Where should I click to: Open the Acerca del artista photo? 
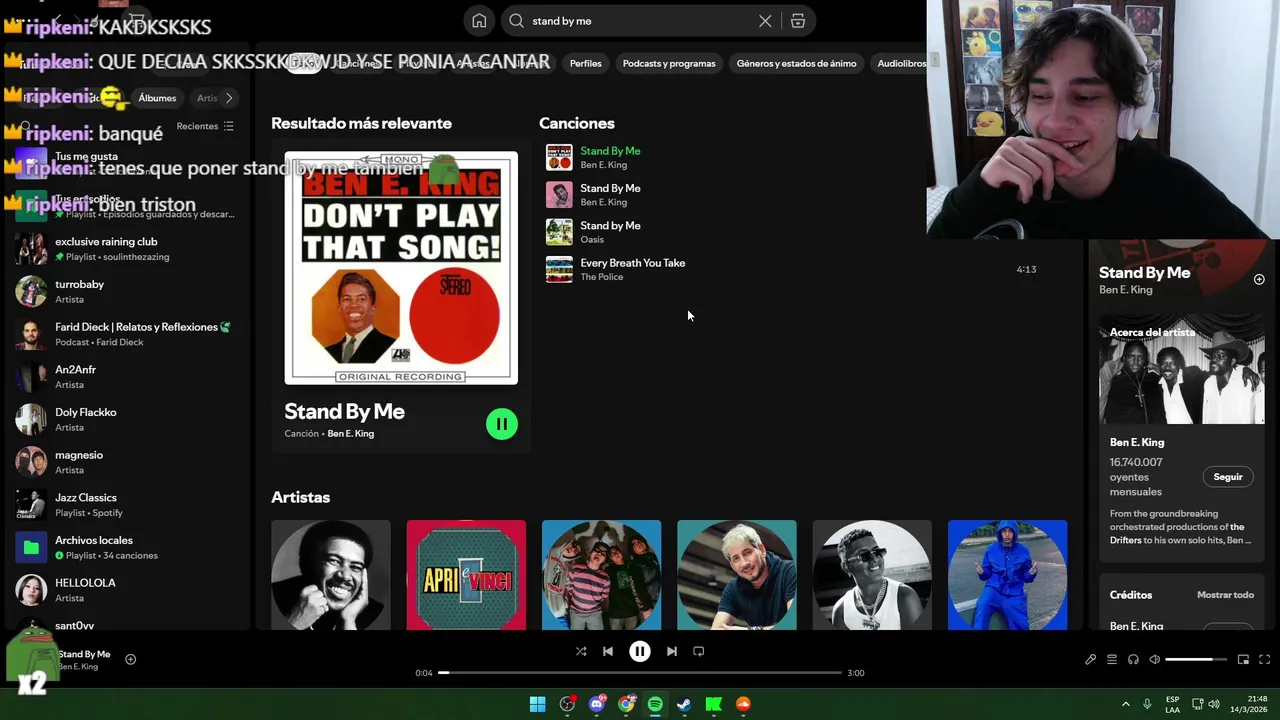[x=1182, y=370]
